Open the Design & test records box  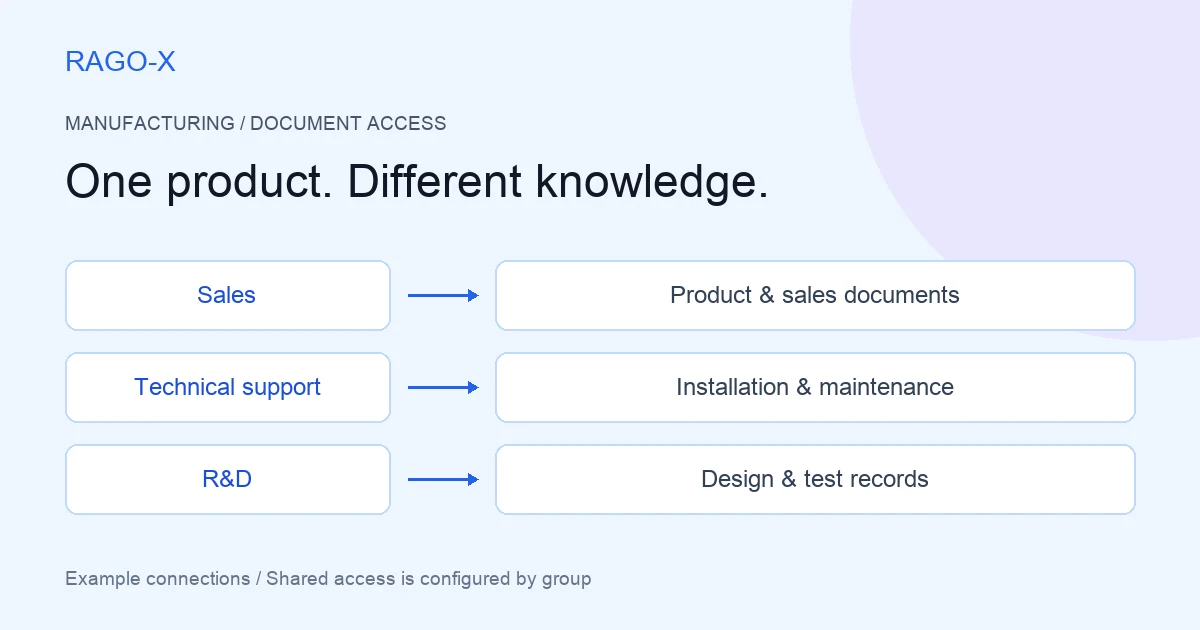pos(815,479)
